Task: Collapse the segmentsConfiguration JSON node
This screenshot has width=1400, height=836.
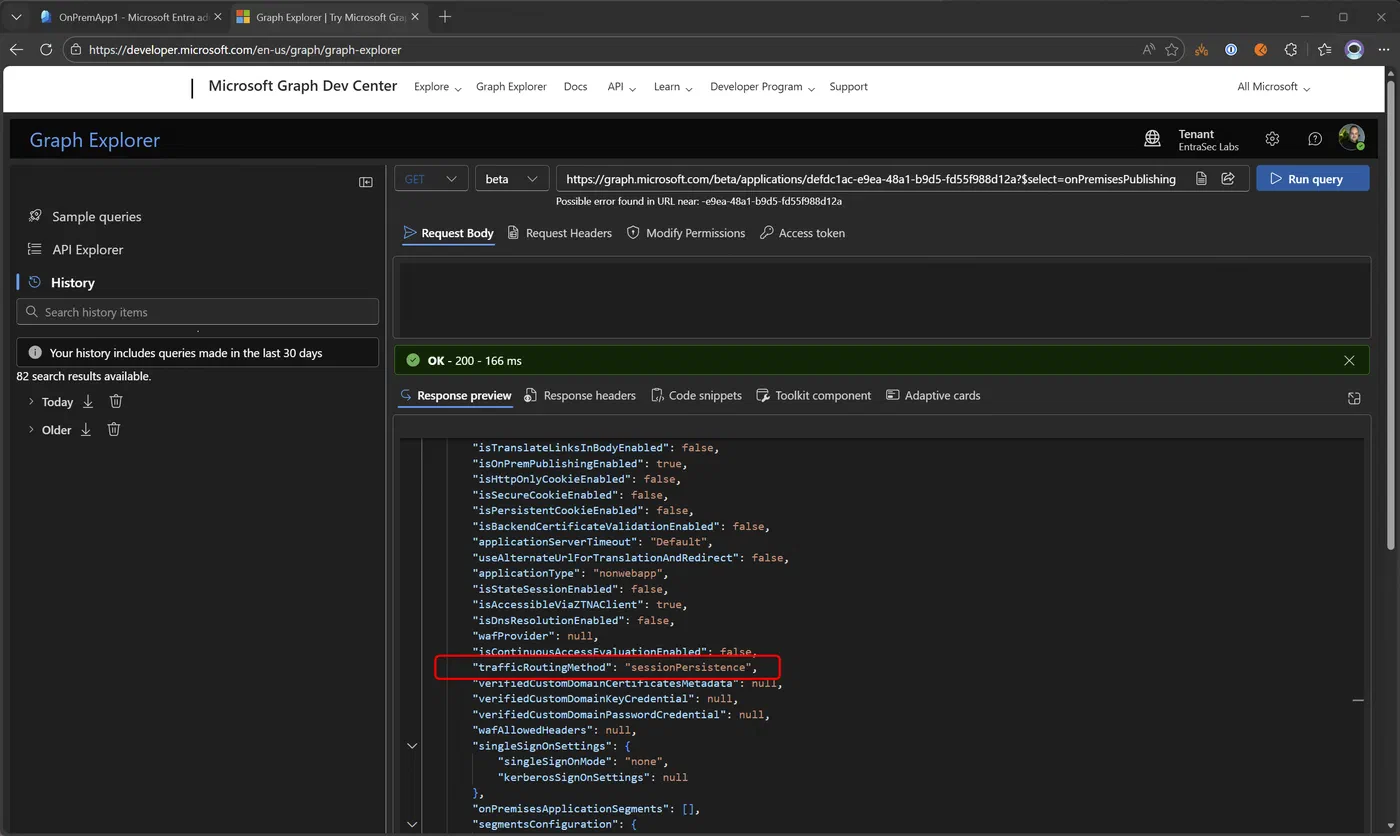Action: 412,824
